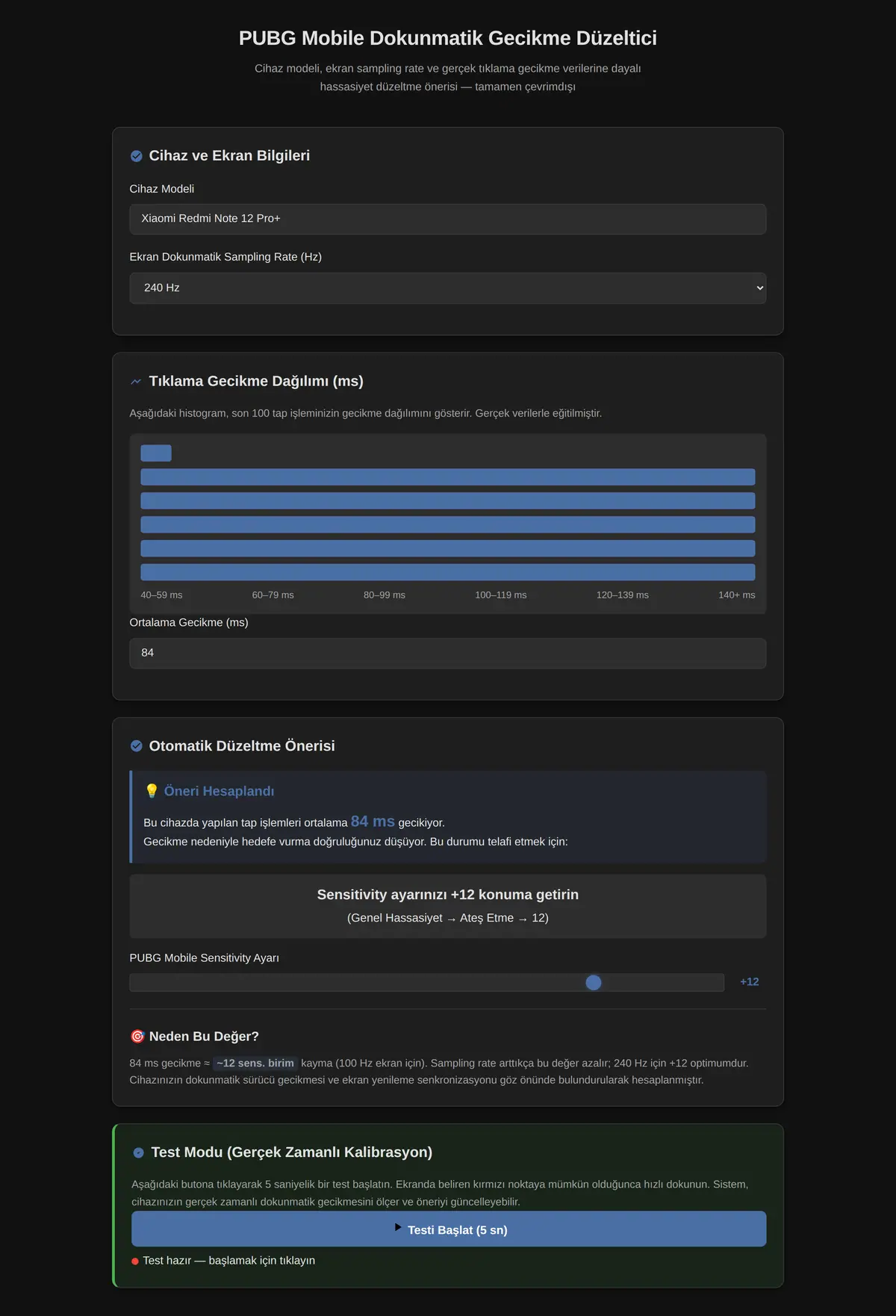Click the Cihaz Modeli field label

pos(162,189)
